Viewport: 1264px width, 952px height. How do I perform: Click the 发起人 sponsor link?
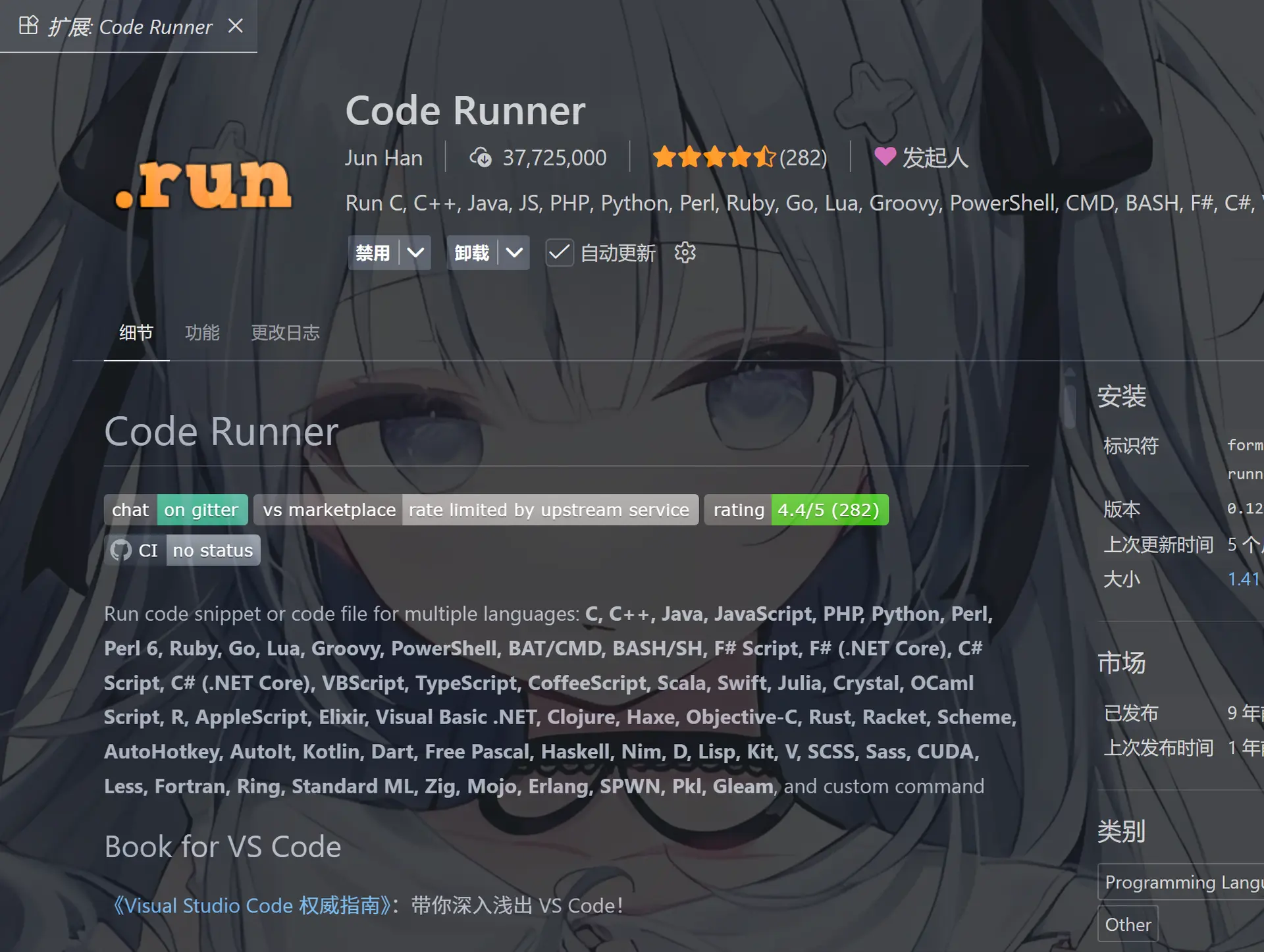pos(935,157)
